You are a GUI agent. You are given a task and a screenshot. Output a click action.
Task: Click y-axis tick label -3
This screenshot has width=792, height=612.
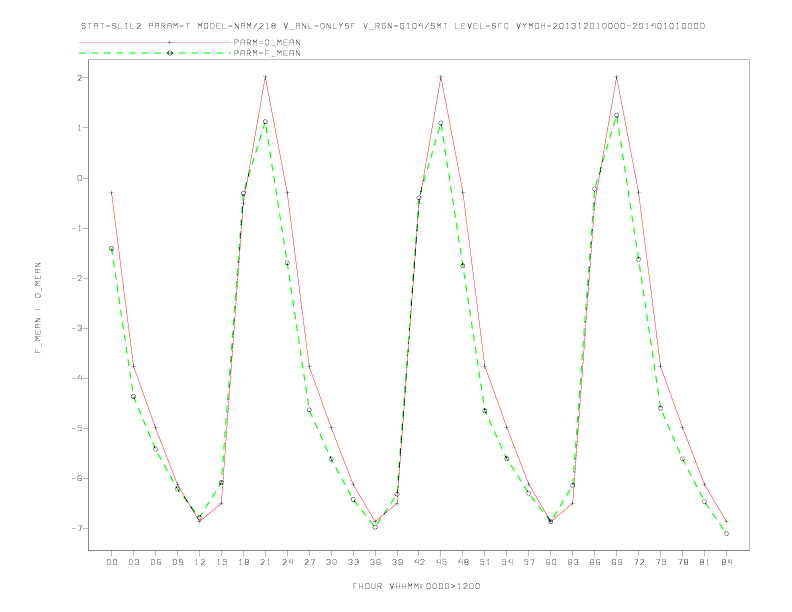77,328
